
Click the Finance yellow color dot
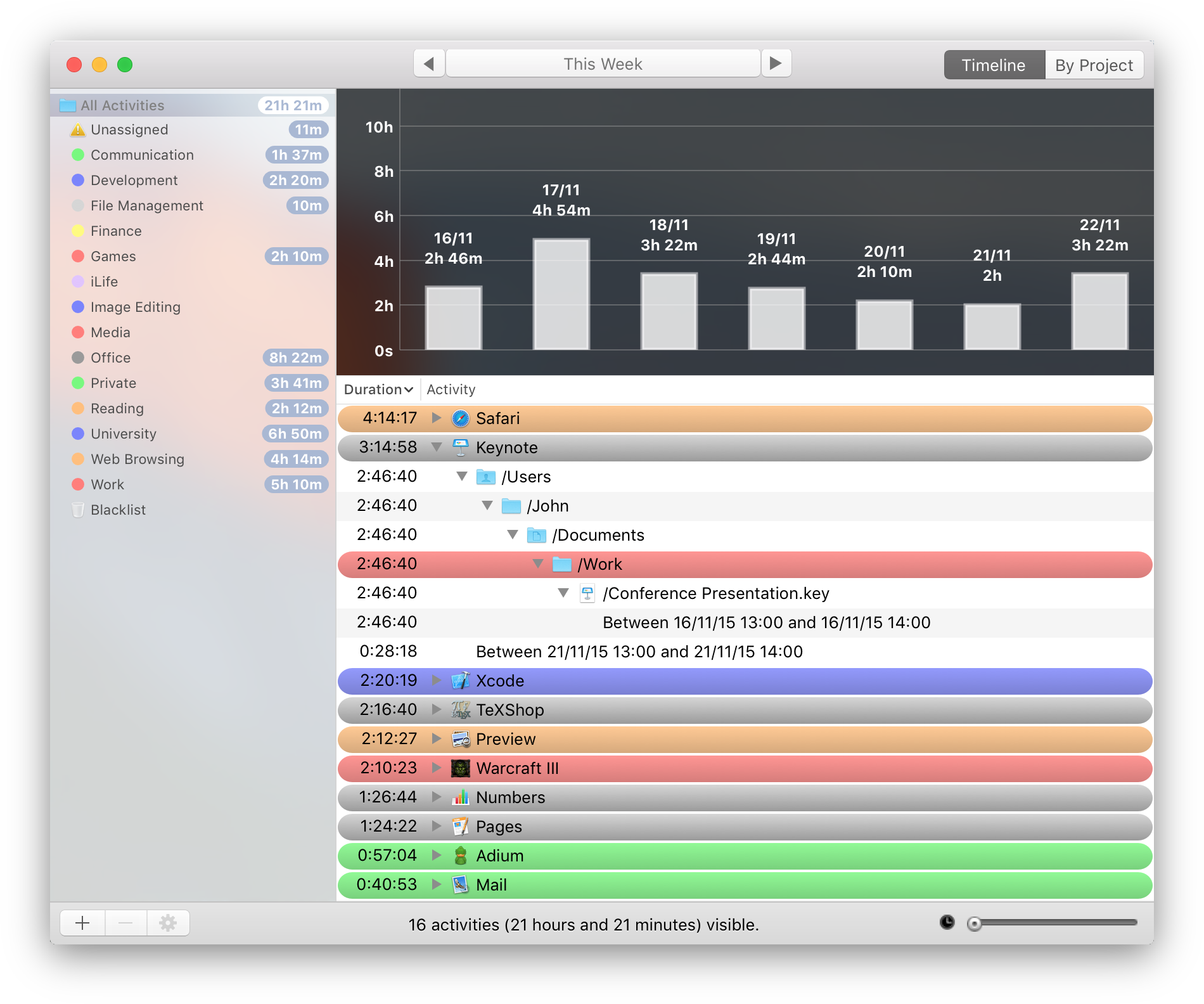[78, 231]
